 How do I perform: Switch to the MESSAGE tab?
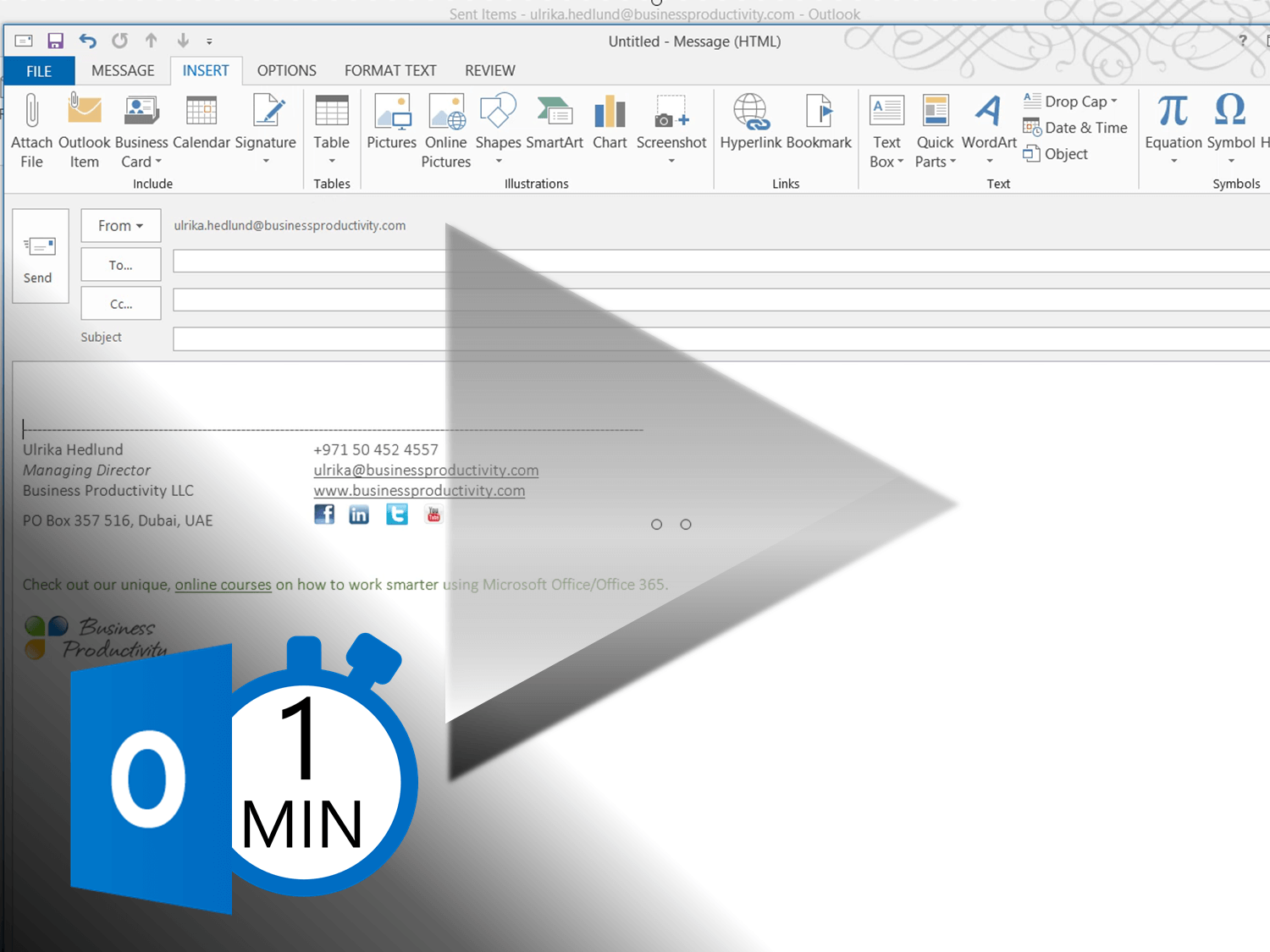(123, 71)
